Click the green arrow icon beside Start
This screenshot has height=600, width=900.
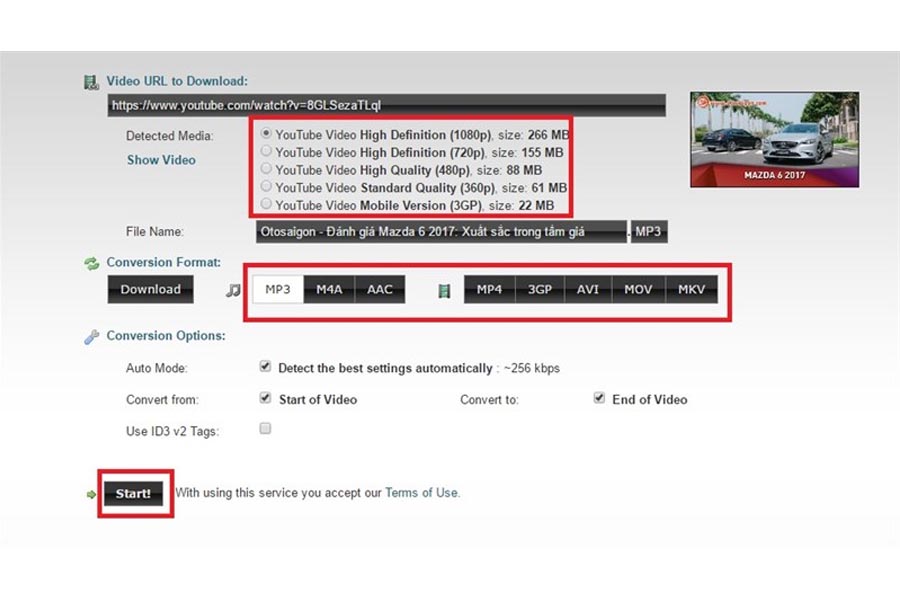point(91,494)
